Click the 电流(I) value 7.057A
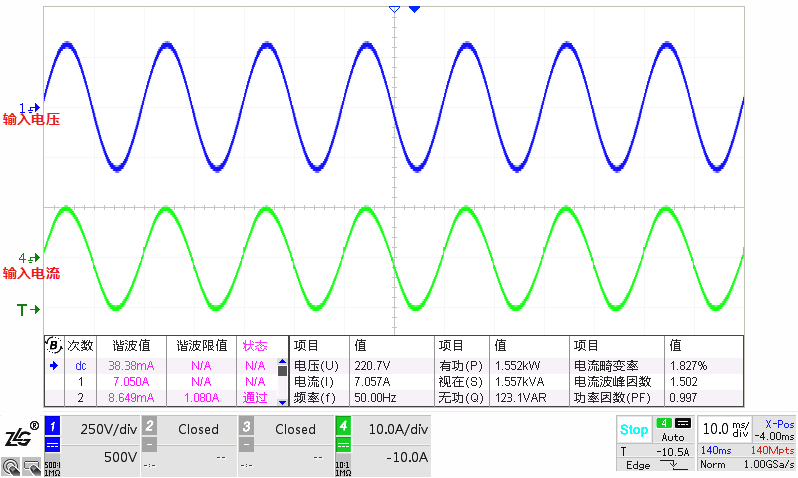798x478 pixels. pos(372,381)
